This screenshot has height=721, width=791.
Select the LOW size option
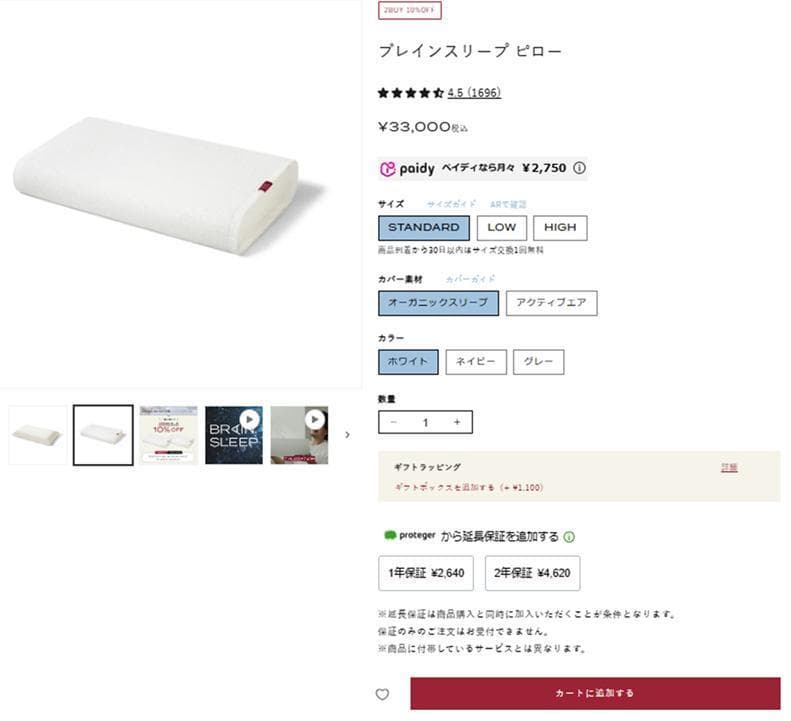tap(501, 227)
